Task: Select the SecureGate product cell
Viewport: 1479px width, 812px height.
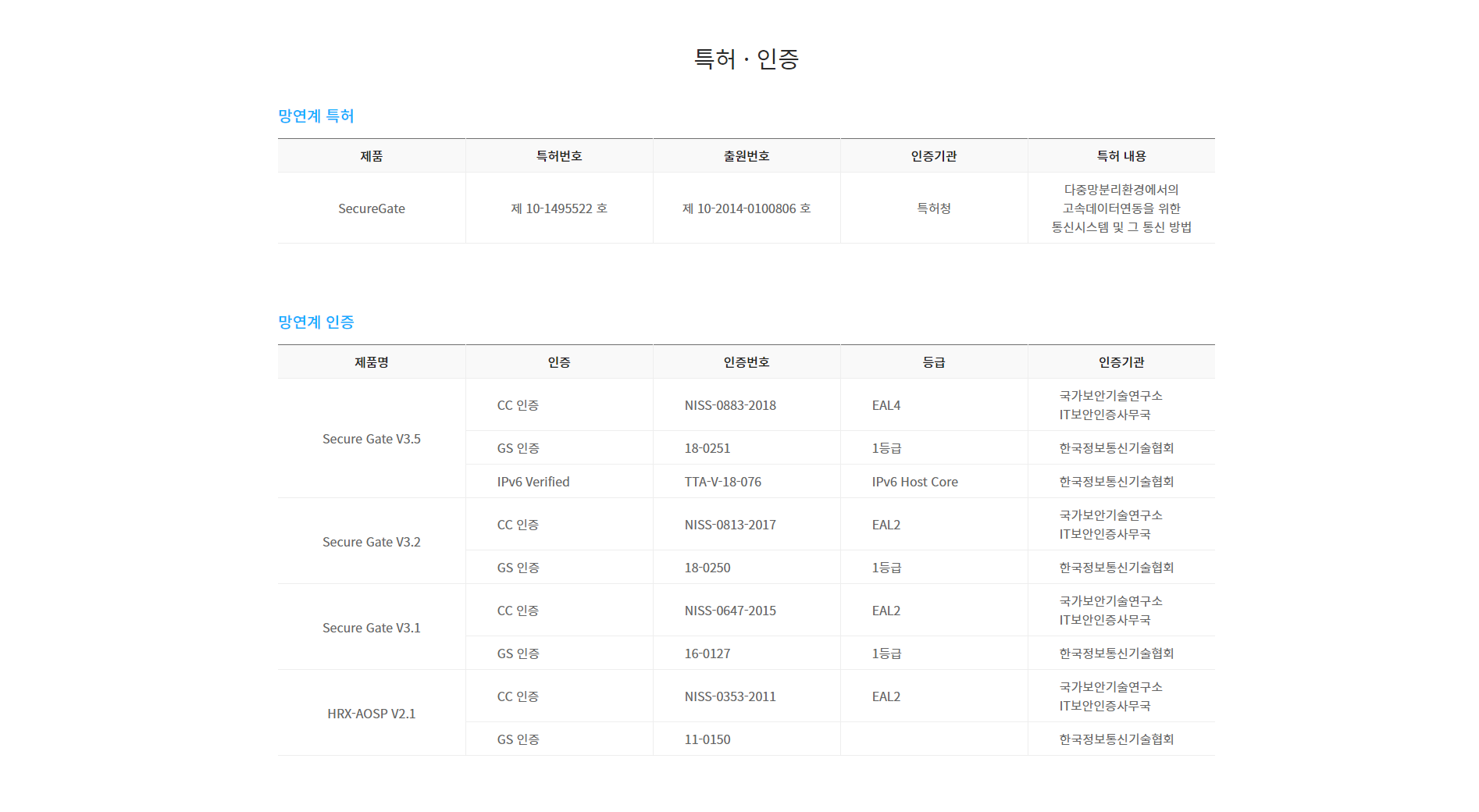Action: point(372,208)
